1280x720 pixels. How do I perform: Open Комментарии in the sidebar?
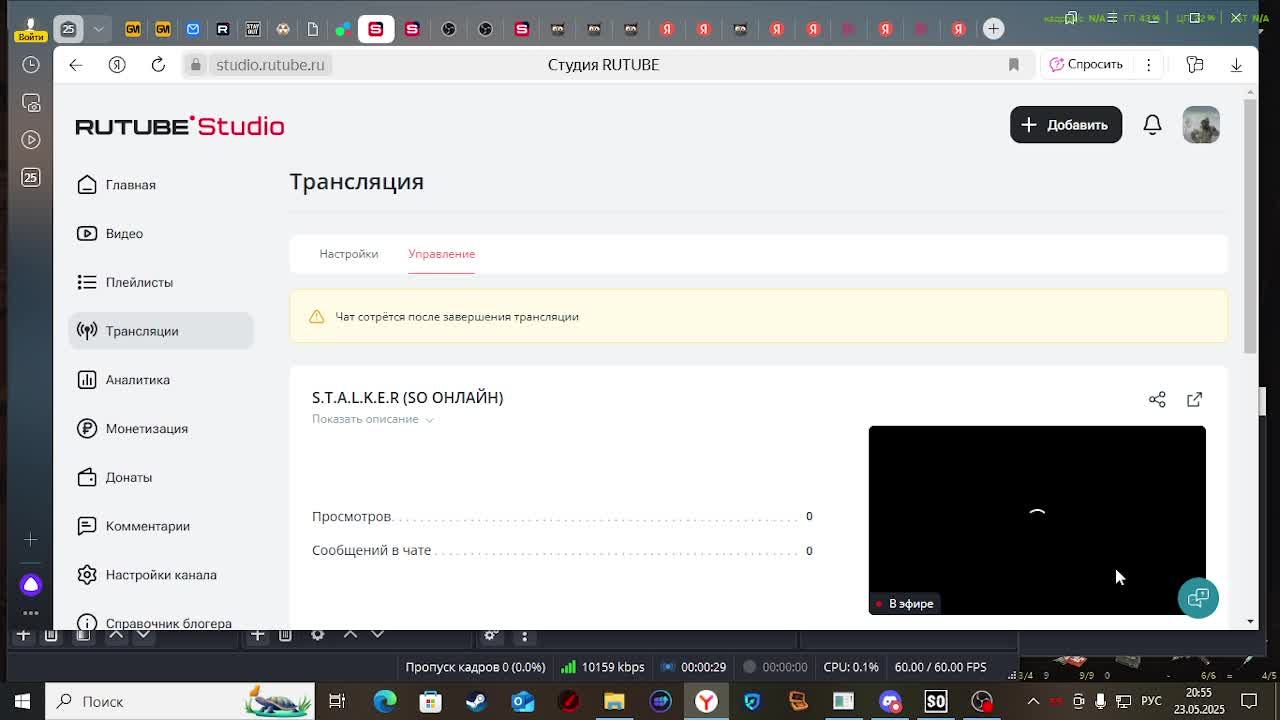[x=160, y=526]
